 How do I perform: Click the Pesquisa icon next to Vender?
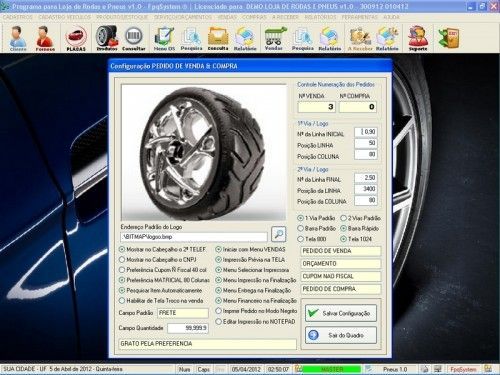coord(303,38)
